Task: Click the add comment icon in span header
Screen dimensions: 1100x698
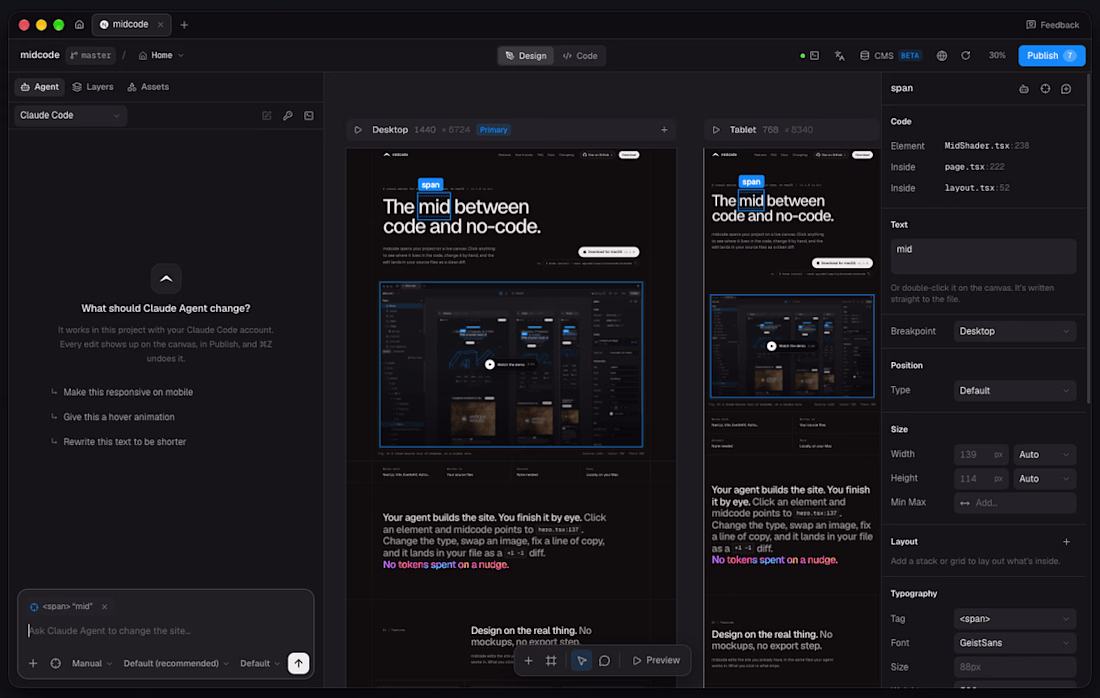Action: point(1066,88)
